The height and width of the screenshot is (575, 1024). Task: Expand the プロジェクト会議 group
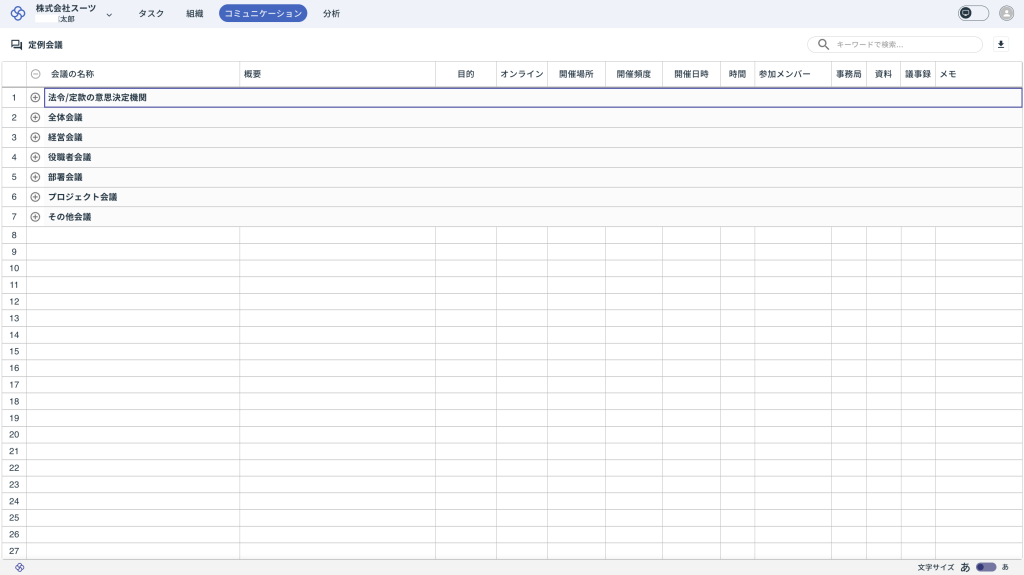35,197
